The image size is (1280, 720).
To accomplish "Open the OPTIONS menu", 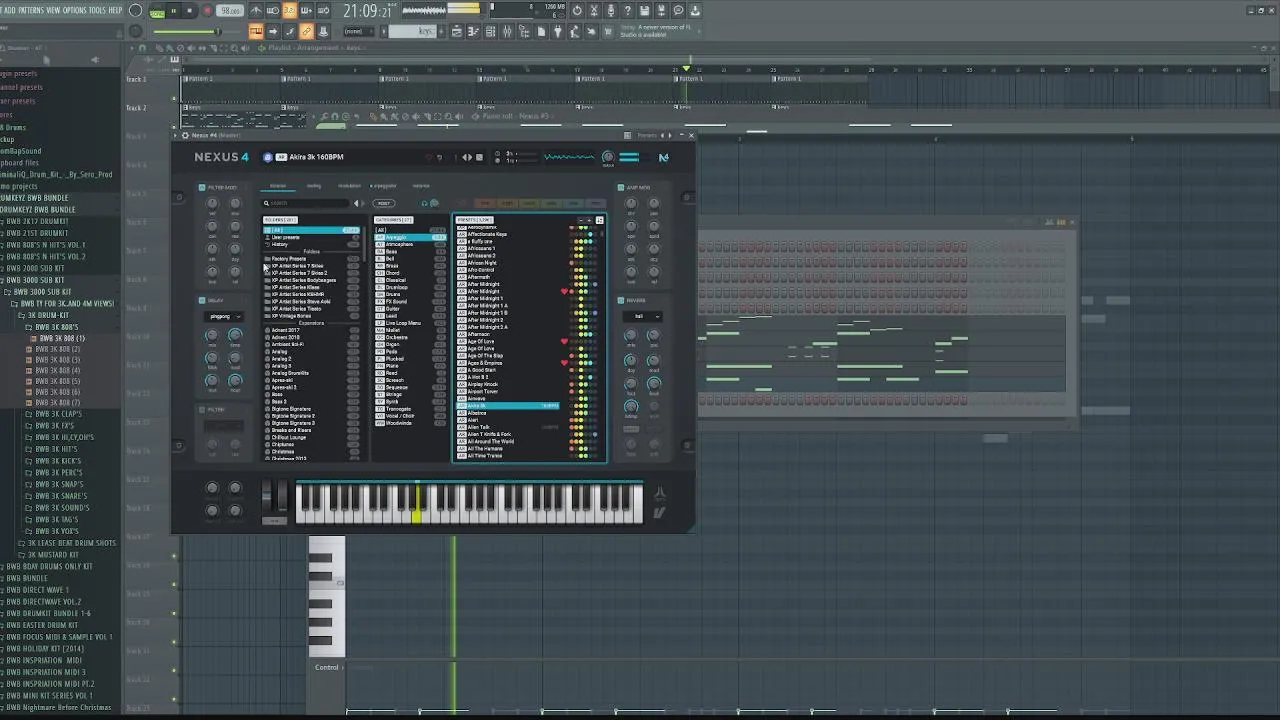I will tap(75, 10).
